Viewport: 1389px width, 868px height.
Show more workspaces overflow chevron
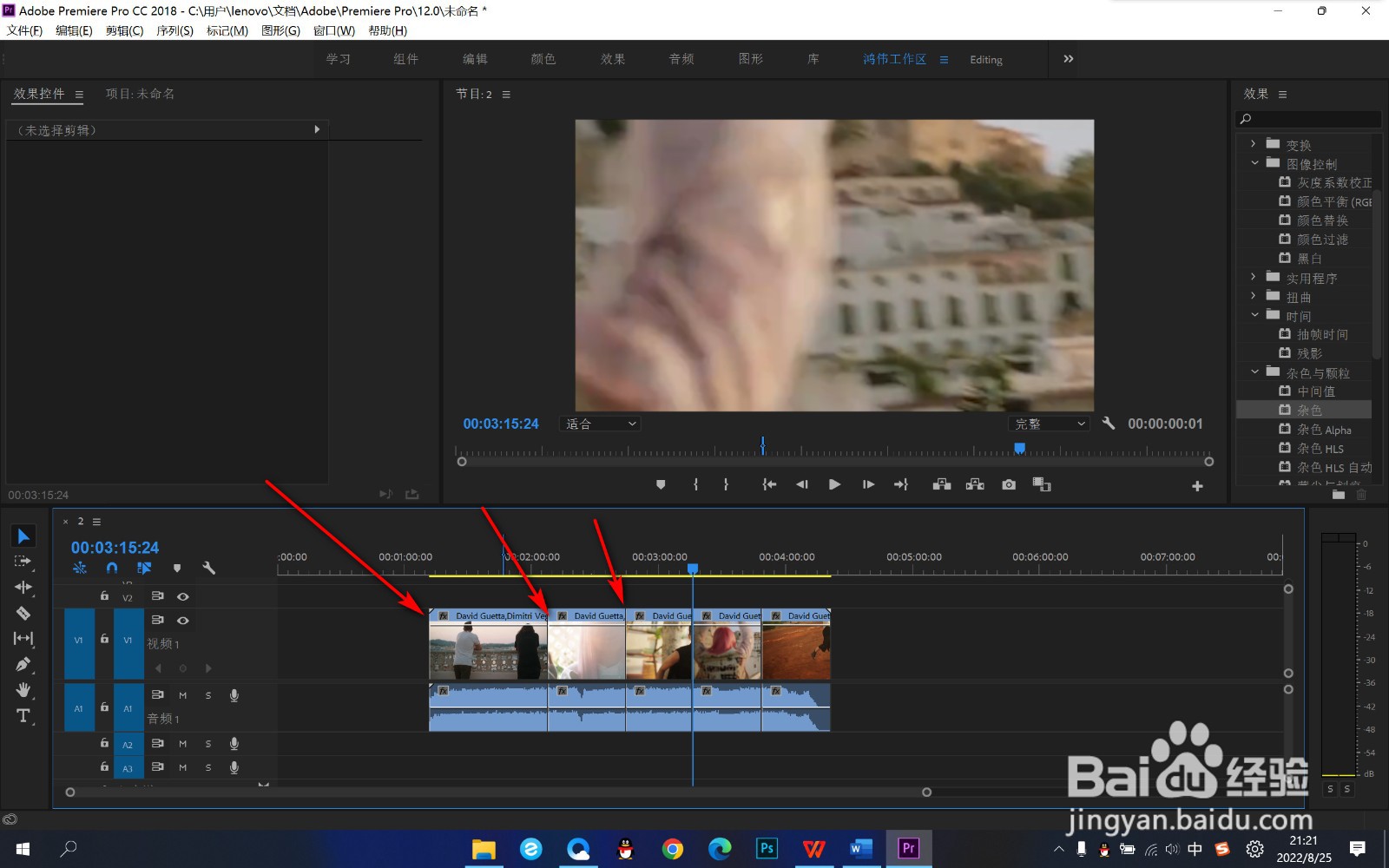(1069, 59)
